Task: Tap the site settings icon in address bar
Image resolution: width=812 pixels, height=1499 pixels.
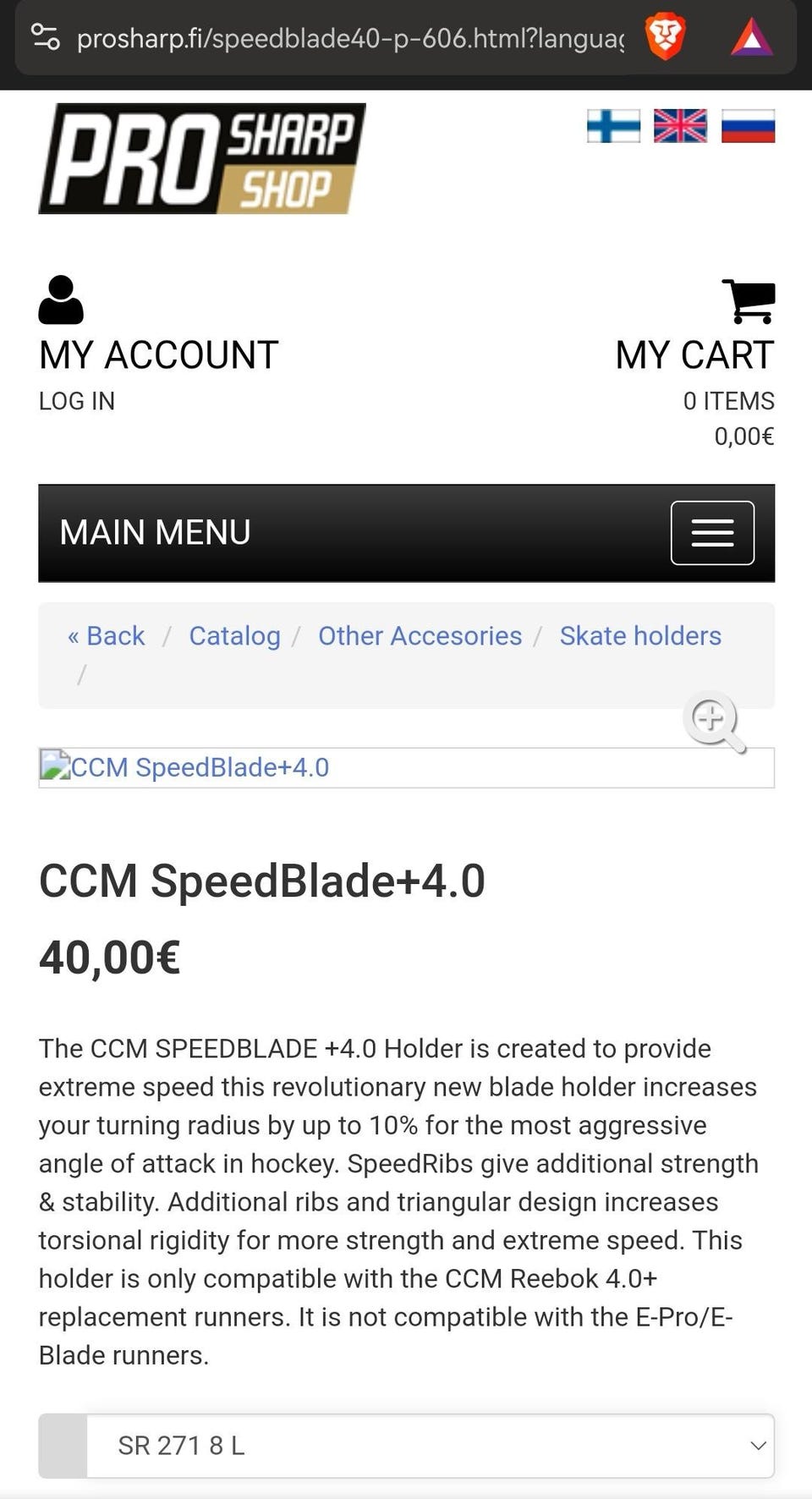Action: (x=45, y=37)
